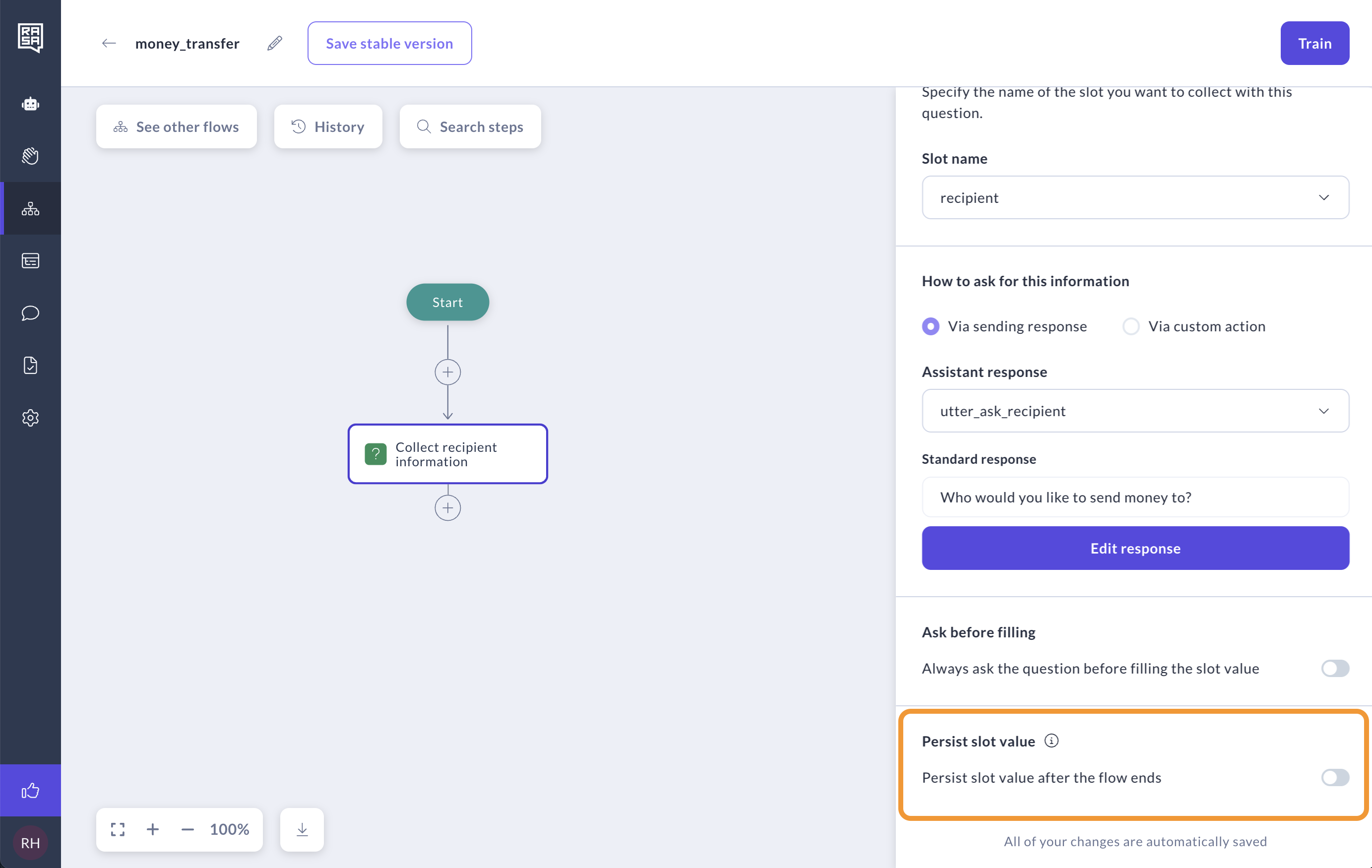Open the conversations chat bubble icon
The image size is (1372, 868).
pos(30,313)
